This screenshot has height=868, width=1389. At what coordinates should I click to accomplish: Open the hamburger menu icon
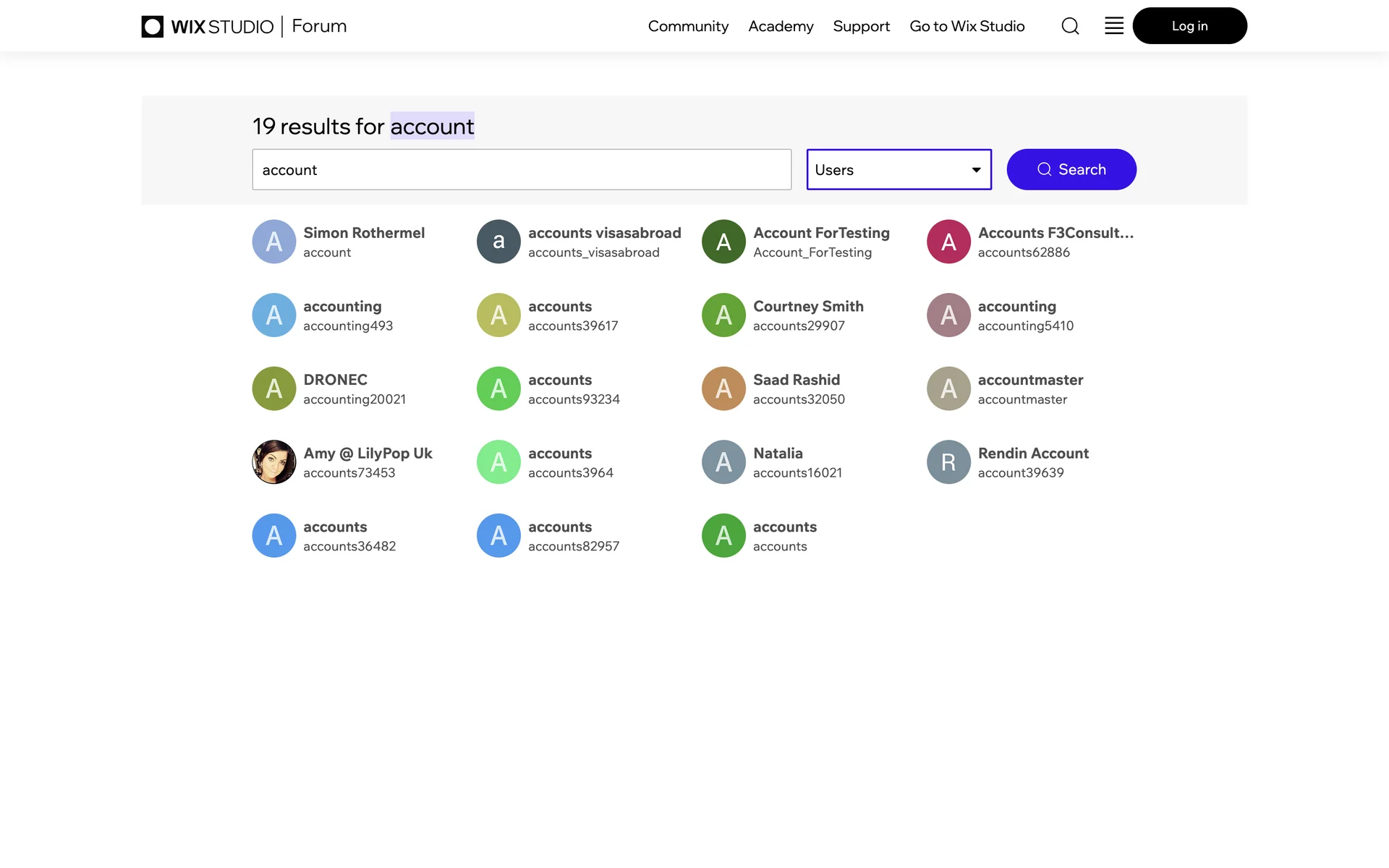point(1114,26)
